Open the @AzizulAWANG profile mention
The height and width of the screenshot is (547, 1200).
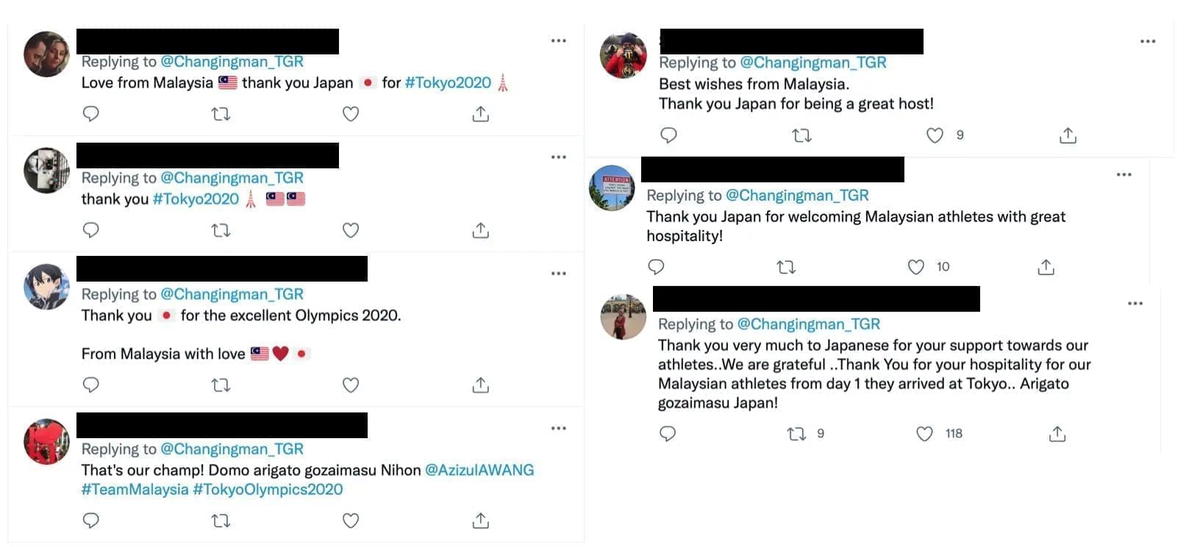[x=480, y=470]
